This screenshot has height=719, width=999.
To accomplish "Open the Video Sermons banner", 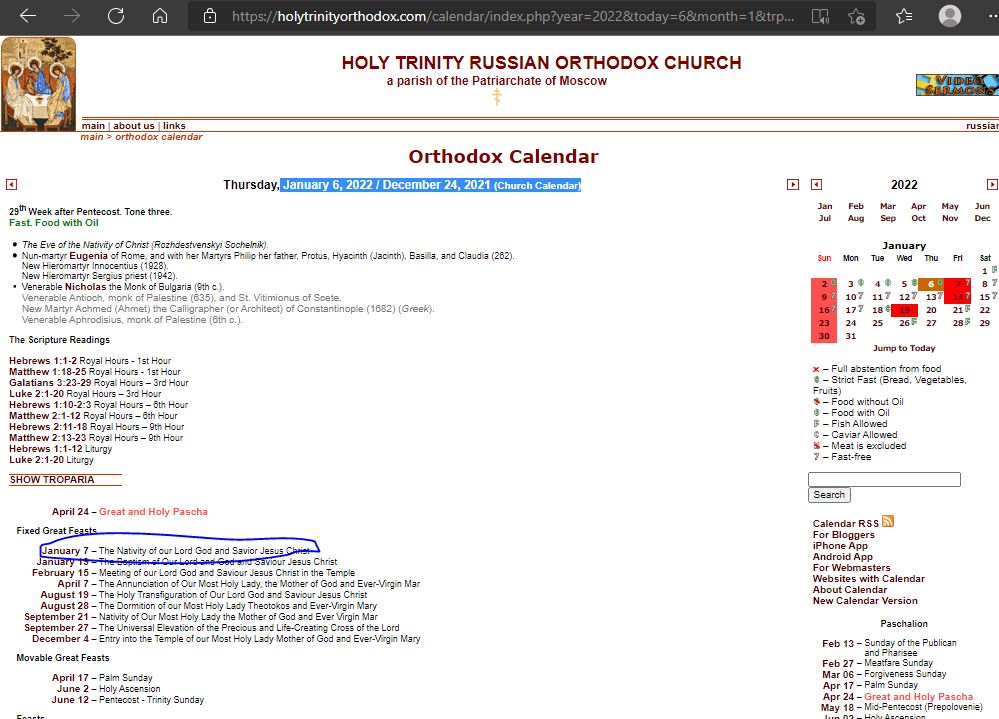I will (957, 85).
